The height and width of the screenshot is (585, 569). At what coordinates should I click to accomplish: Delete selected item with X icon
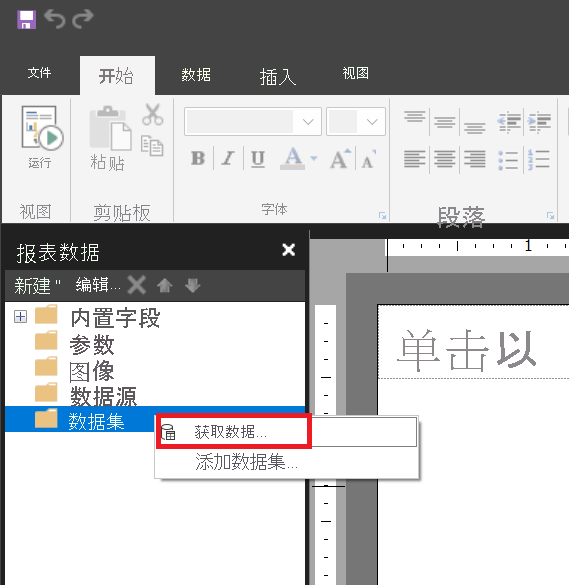coord(137,285)
